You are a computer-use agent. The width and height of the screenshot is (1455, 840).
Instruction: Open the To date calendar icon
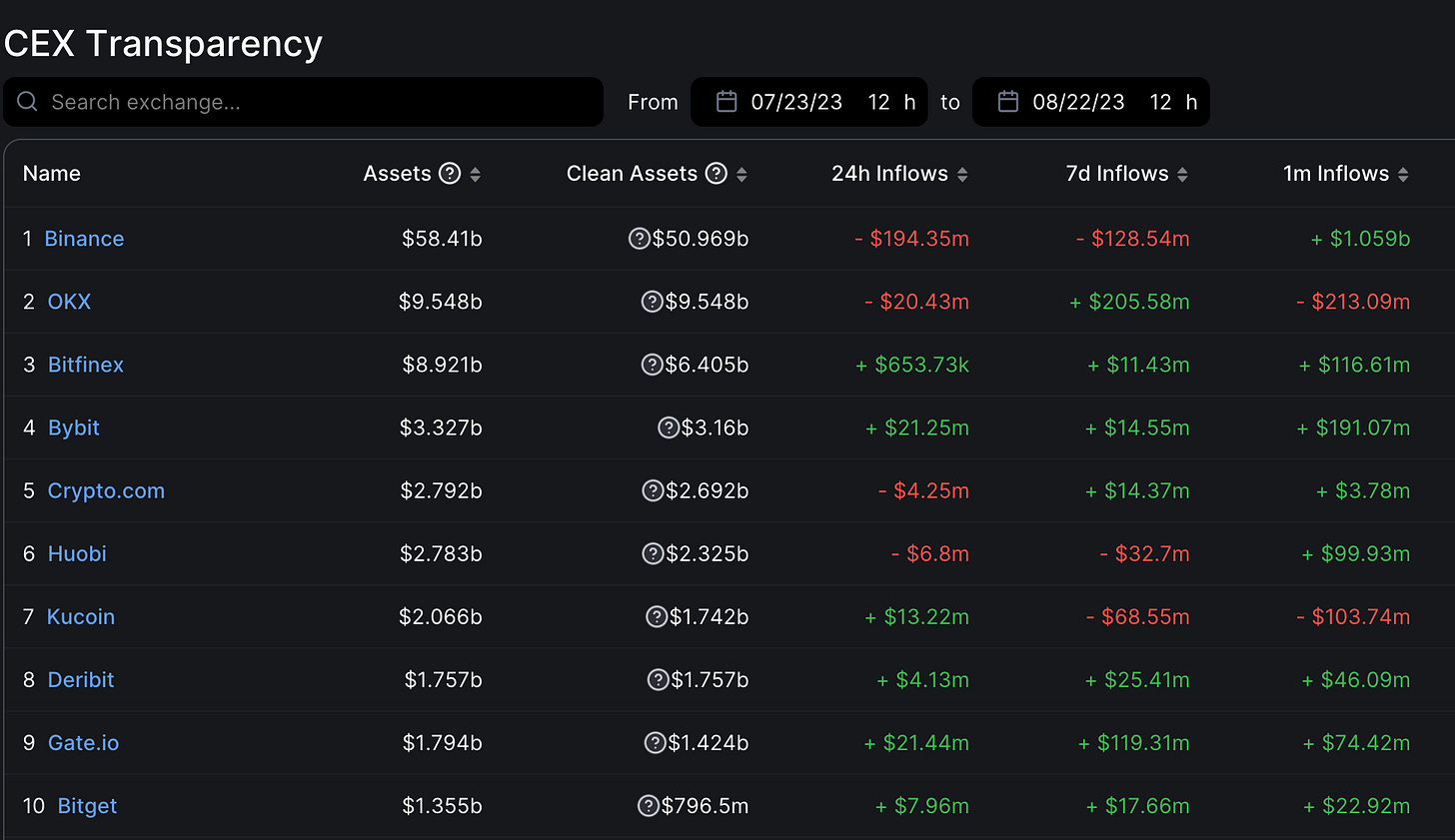pyautogui.click(x=1008, y=102)
